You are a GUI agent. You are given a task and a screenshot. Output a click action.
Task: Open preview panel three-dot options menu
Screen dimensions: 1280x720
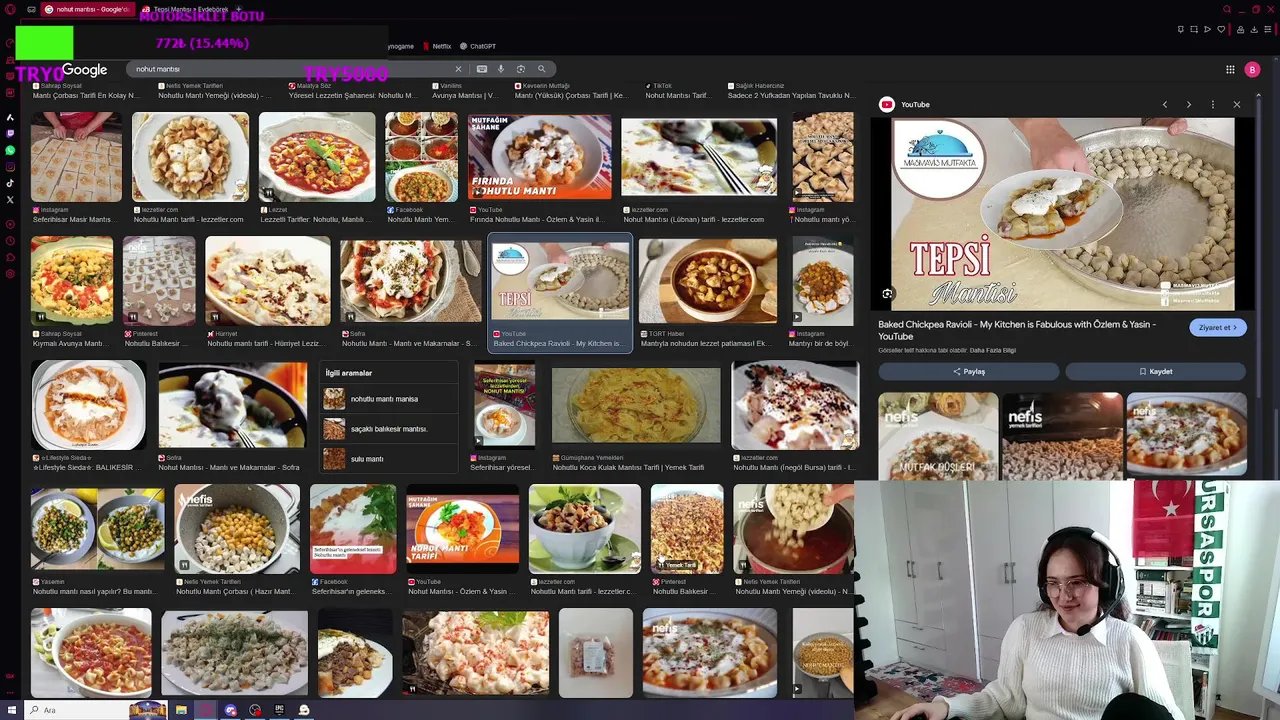(1213, 104)
